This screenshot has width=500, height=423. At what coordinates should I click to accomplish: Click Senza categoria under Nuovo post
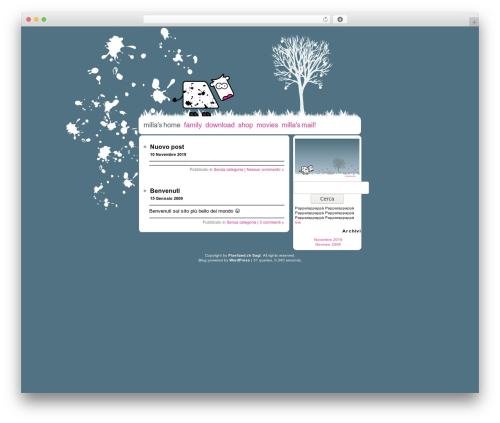click(x=228, y=170)
